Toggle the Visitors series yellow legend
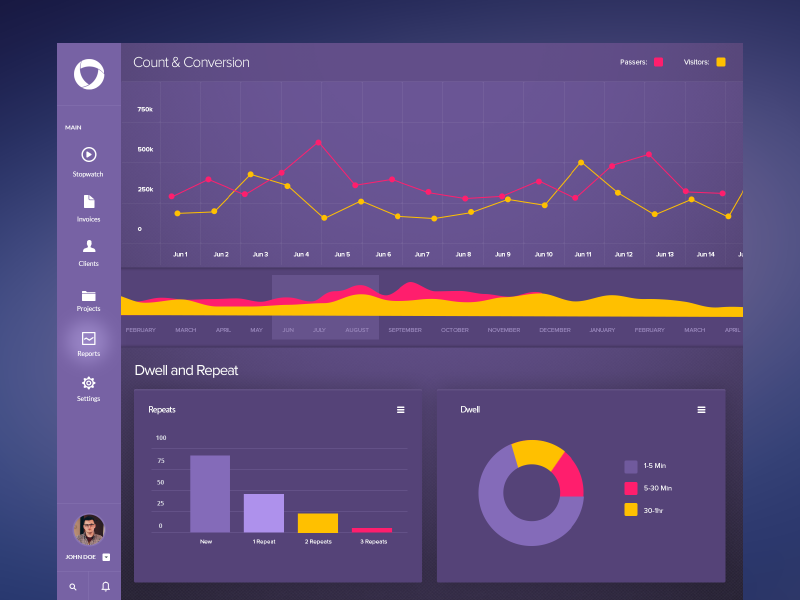 721,62
